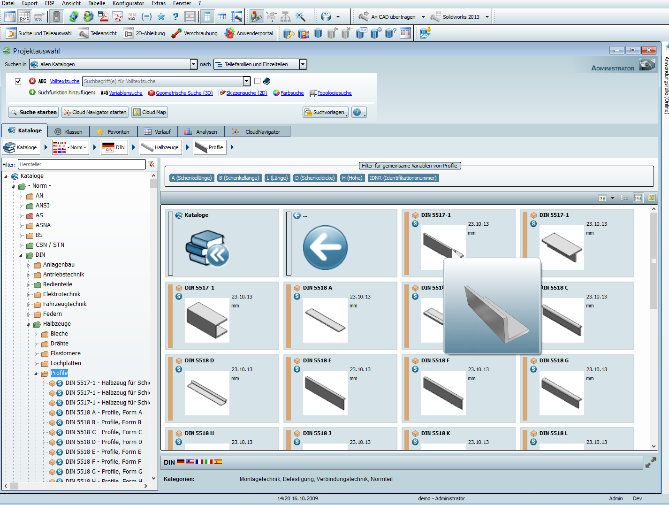Open the Alles Katalogen search scope dropdown
669x505 pixels.
(191, 63)
